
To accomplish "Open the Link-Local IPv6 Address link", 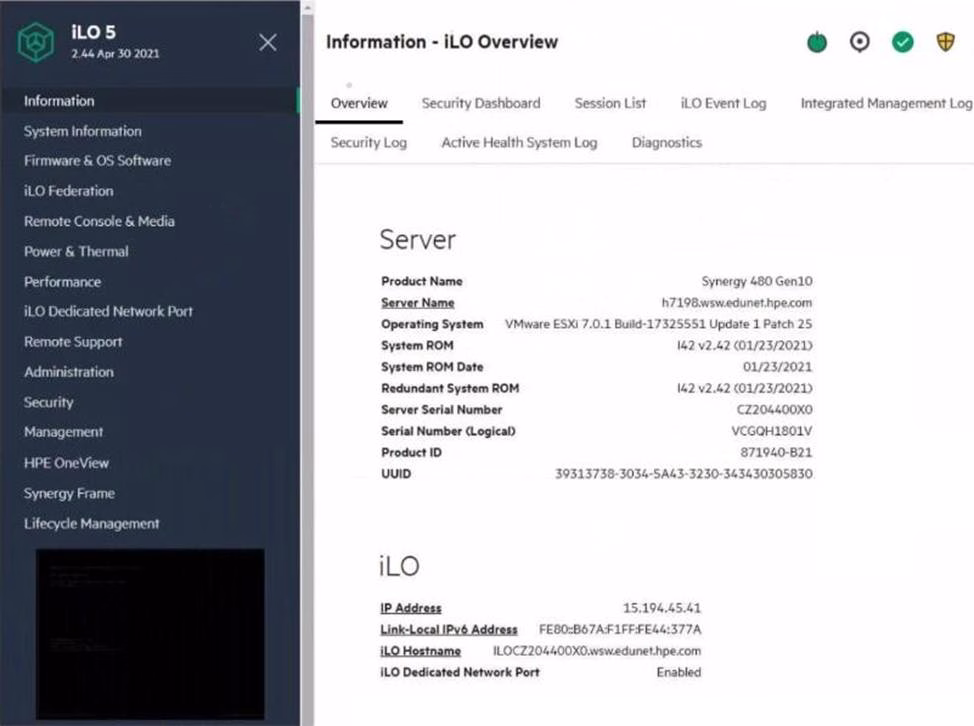I will click(449, 630).
